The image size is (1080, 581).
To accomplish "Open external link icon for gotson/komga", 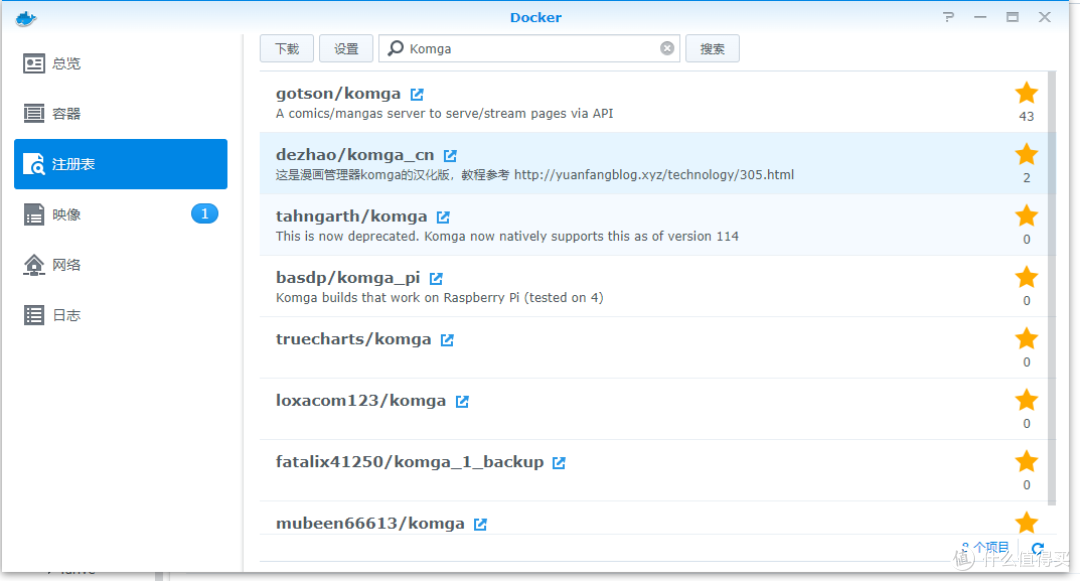I will (x=417, y=94).
